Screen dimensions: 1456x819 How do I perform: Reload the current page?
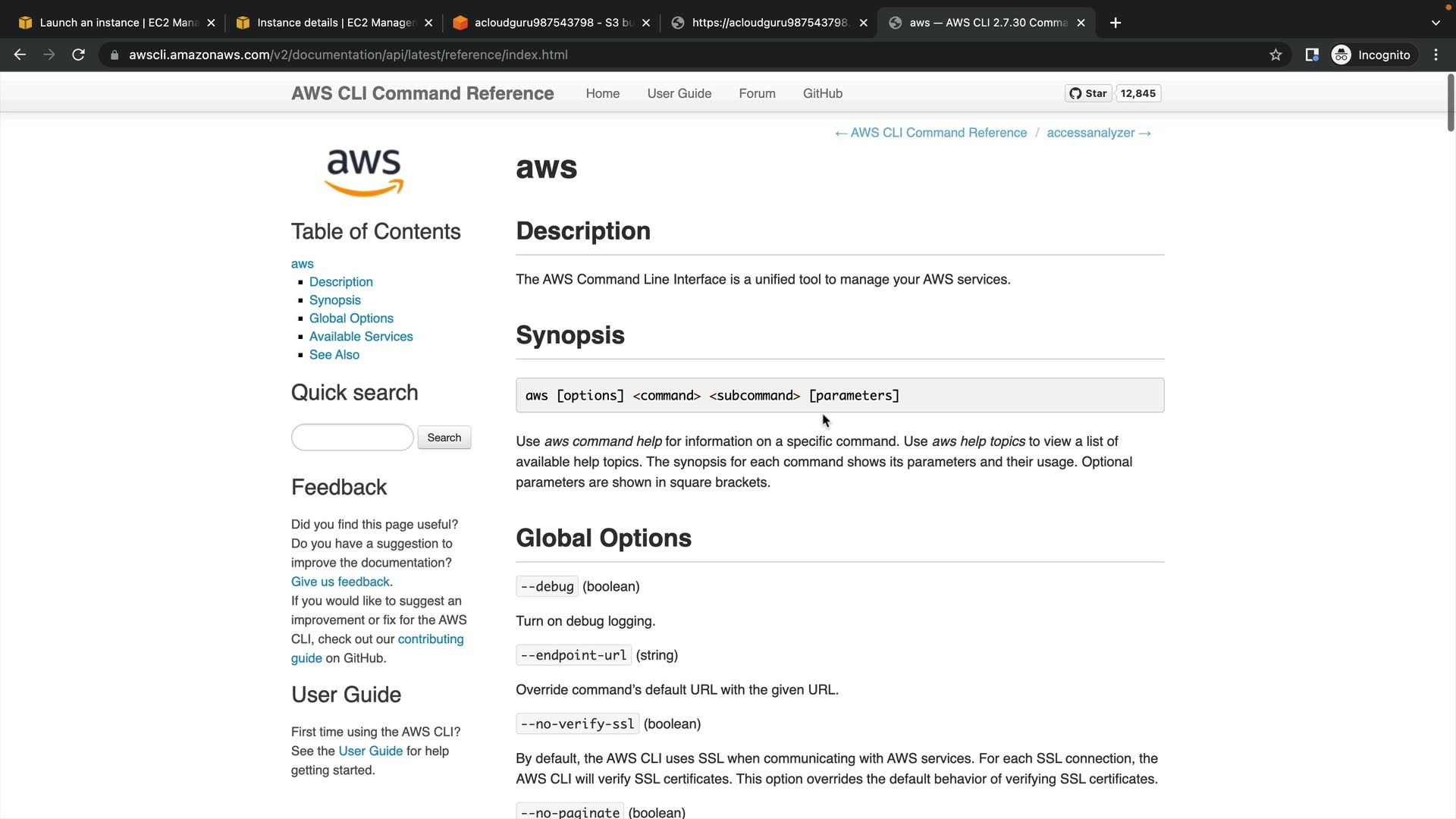pos(78,55)
